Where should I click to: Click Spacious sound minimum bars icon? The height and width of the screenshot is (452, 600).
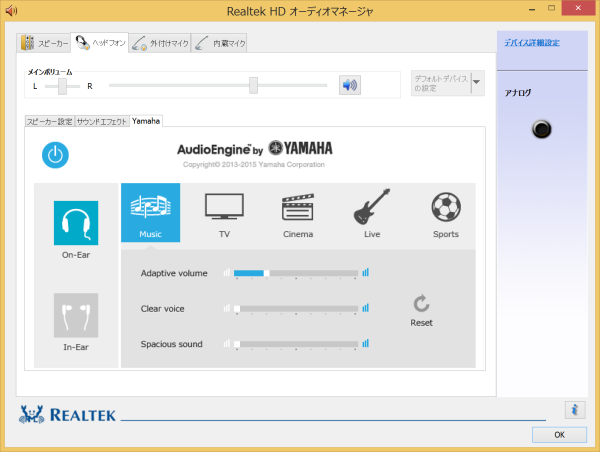pyautogui.click(x=227, y=343)
